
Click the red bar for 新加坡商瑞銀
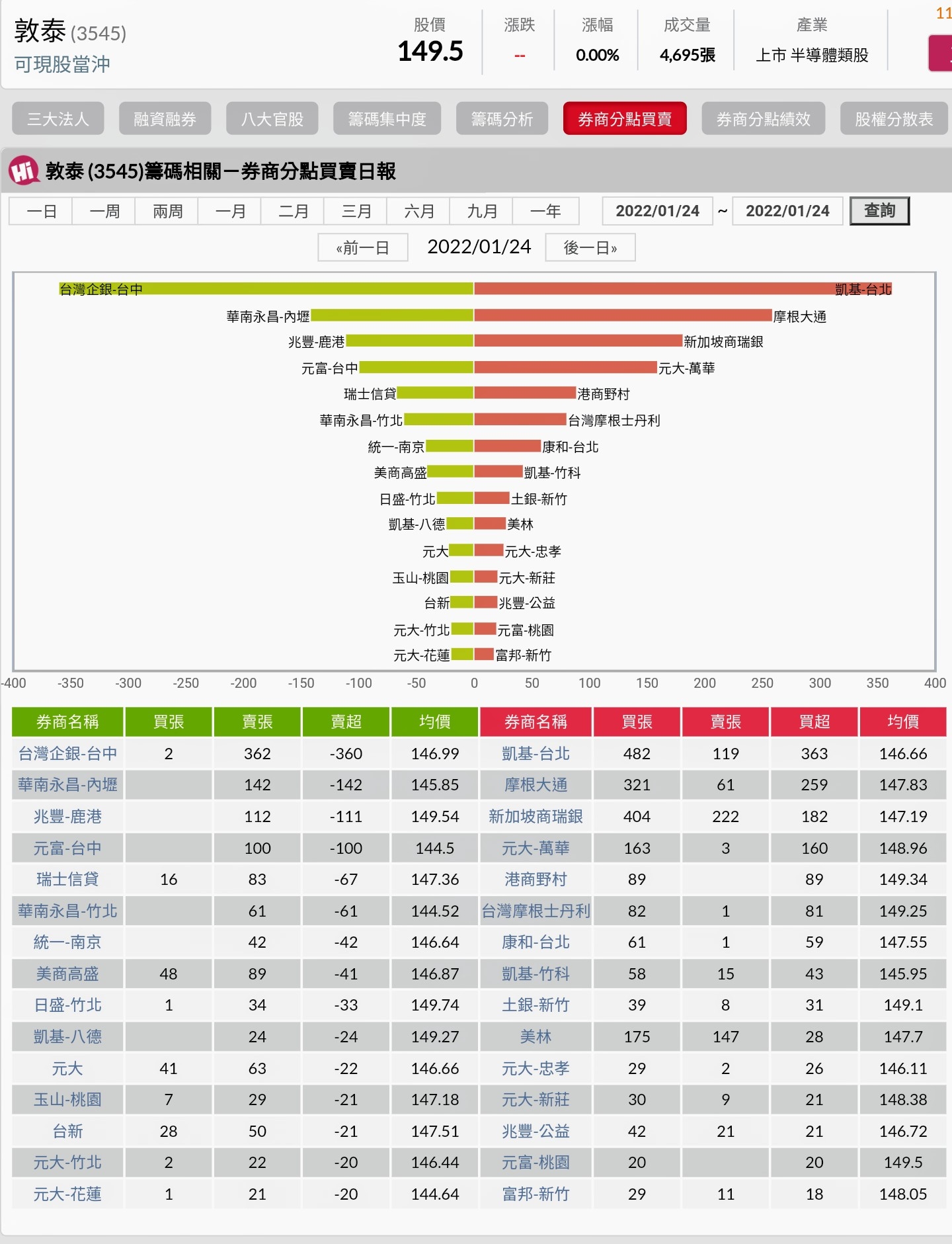point(578,341)
